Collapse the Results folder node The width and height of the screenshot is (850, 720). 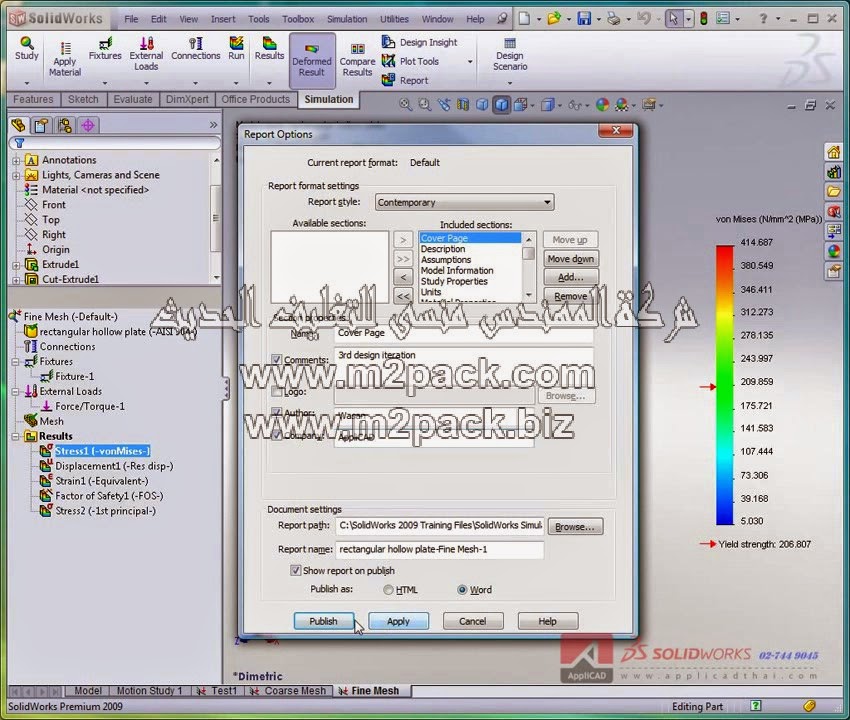[x=16, y=436]
